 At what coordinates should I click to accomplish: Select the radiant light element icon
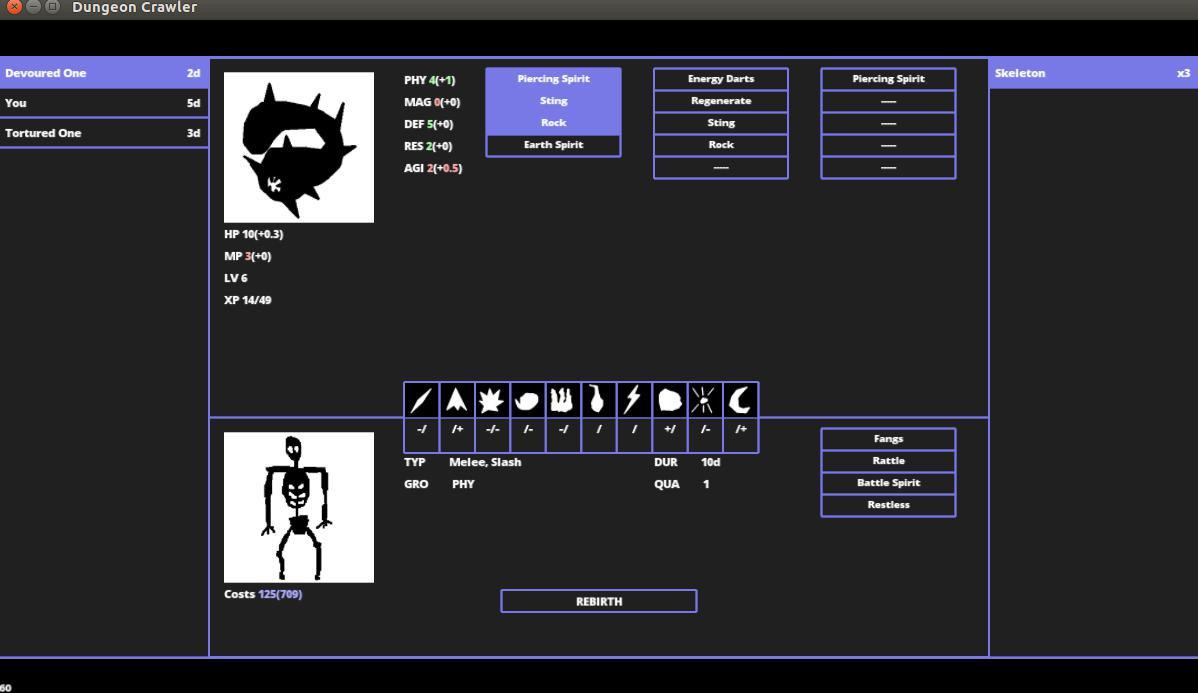(x=704, y=400)
